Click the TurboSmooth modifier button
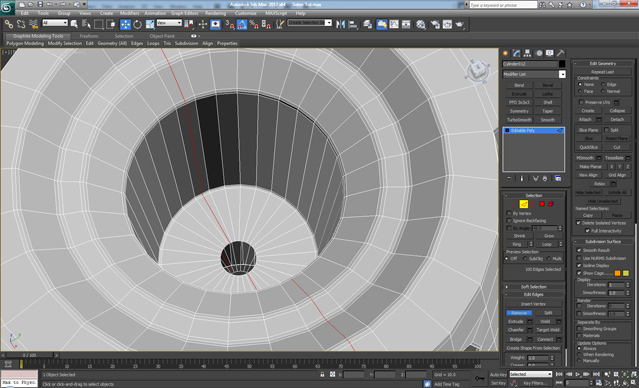This screenshot has height=388, width=639. 519,120
